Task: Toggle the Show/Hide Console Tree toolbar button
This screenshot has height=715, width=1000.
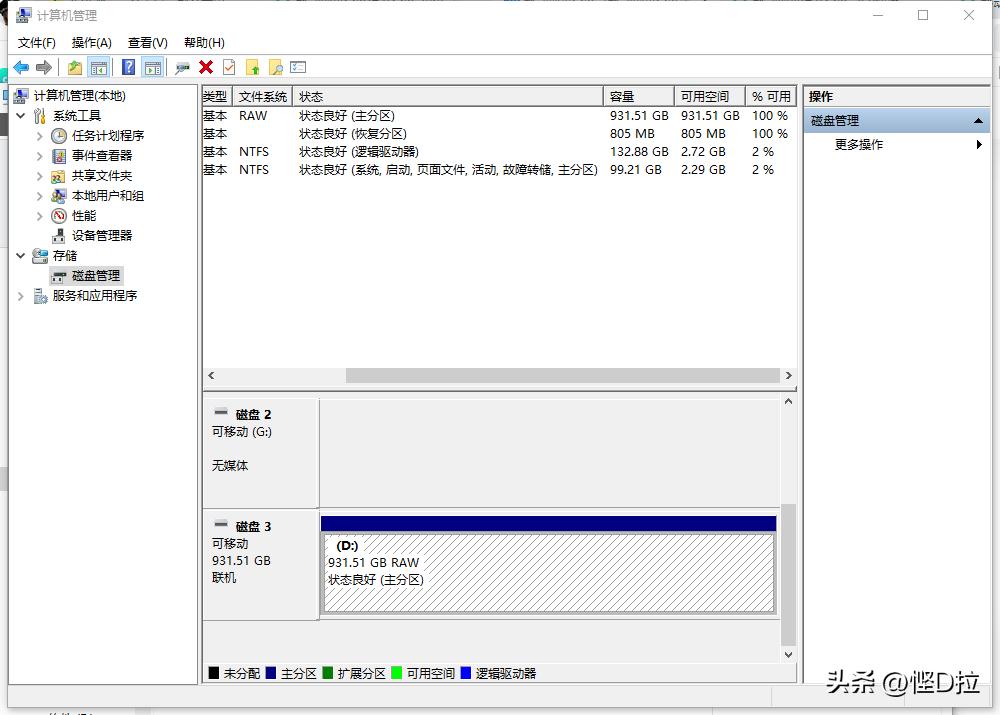Action: click(98, 67)
